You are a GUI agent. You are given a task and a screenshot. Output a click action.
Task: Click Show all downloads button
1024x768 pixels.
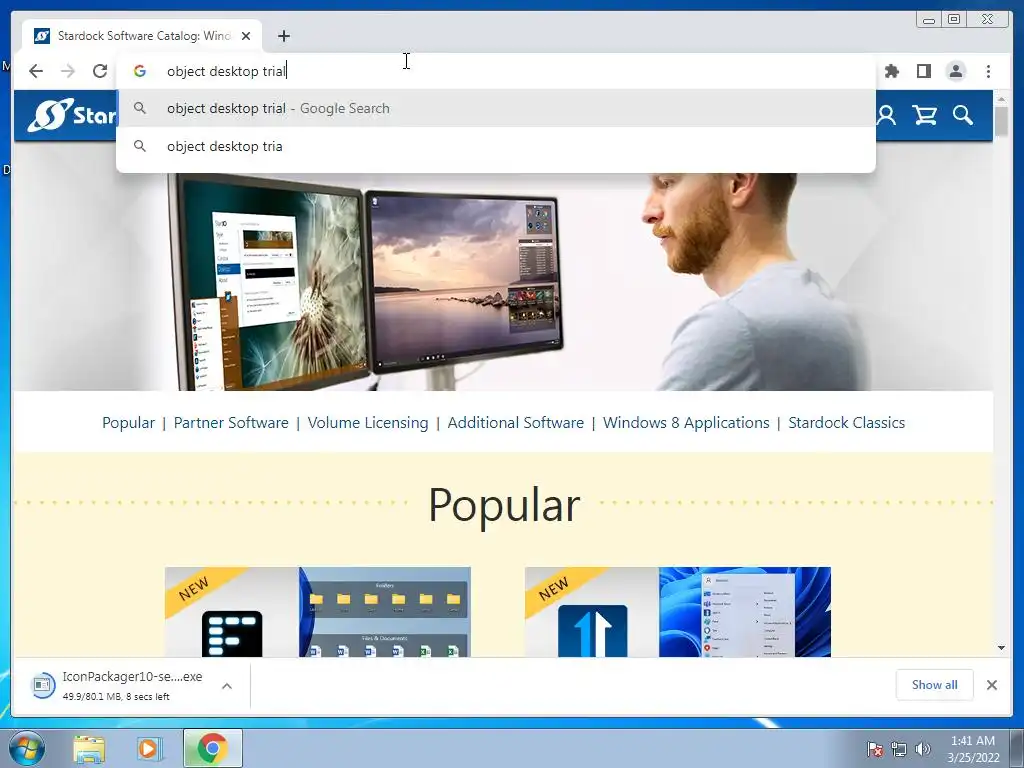click(935, 684)
